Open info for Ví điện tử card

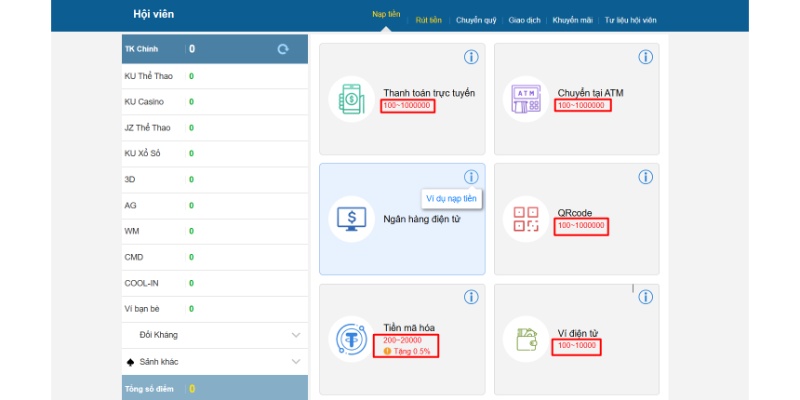pyautogui.click(x=645, y=297)
